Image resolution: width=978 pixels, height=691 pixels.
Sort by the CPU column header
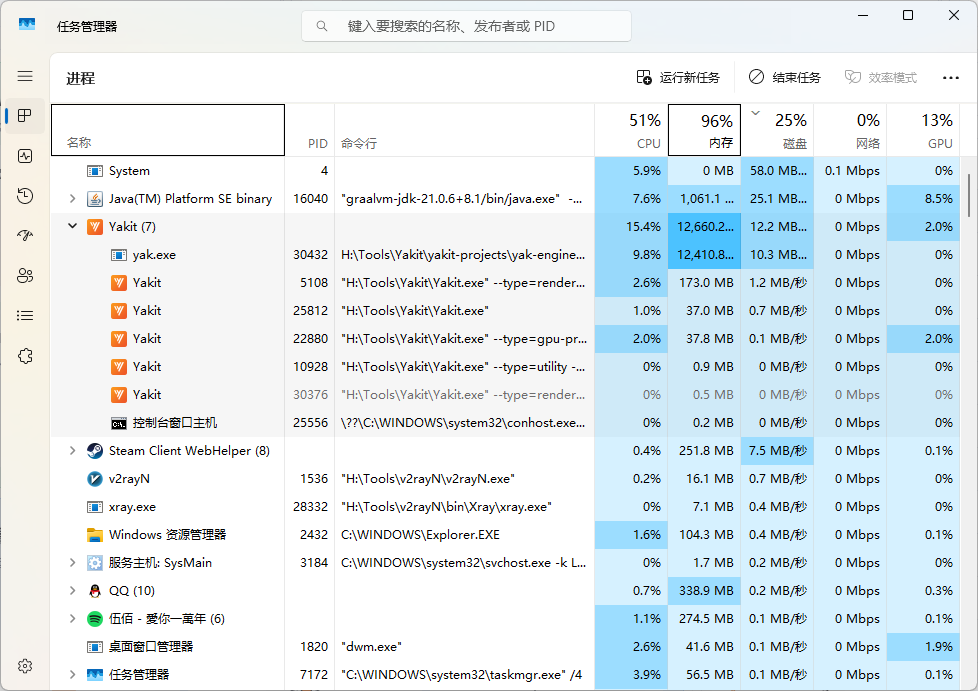(631, 130)
